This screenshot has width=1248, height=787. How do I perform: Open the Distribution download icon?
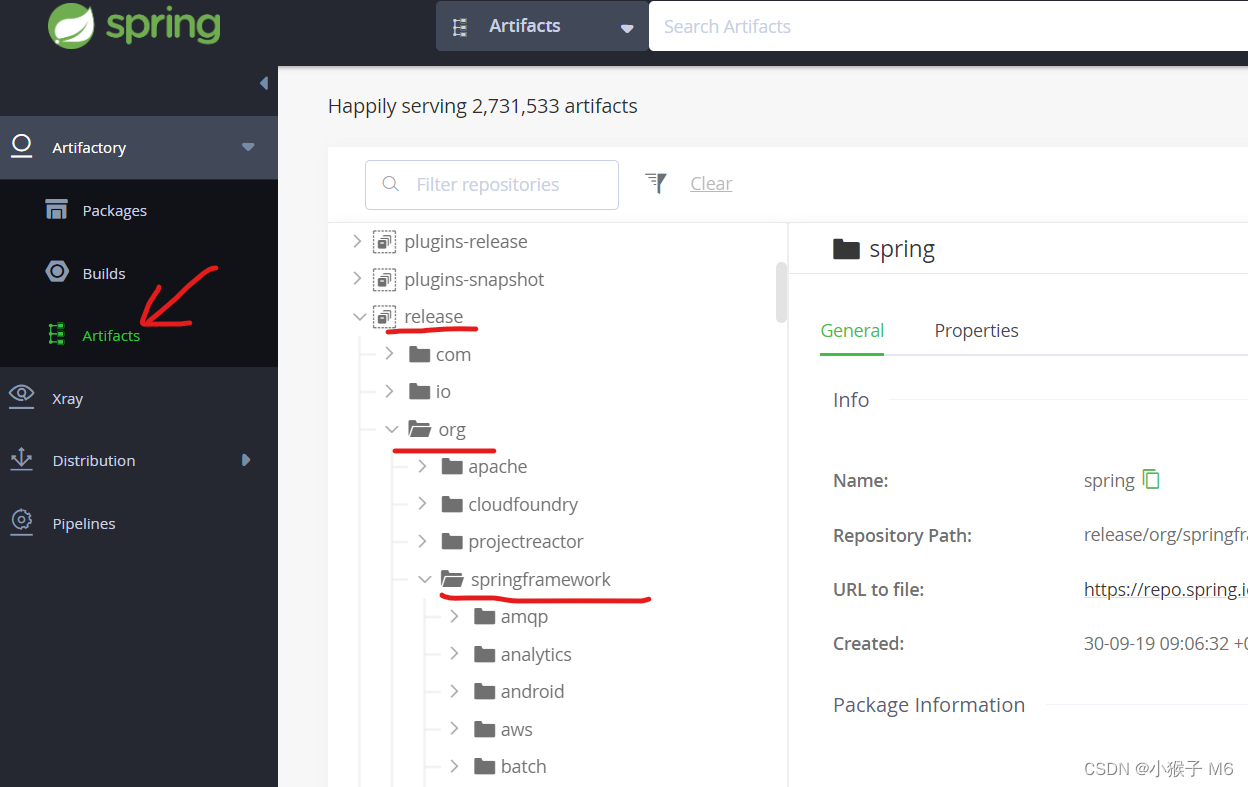click(22, 459)
